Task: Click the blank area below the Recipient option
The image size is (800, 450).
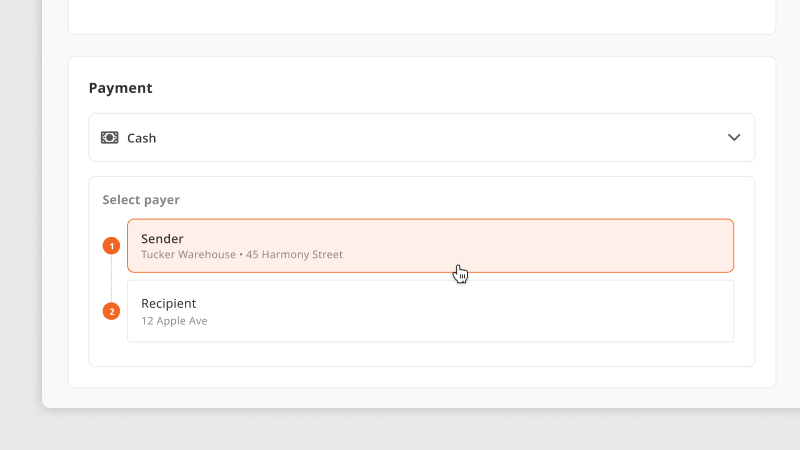Action: (421, 354)
